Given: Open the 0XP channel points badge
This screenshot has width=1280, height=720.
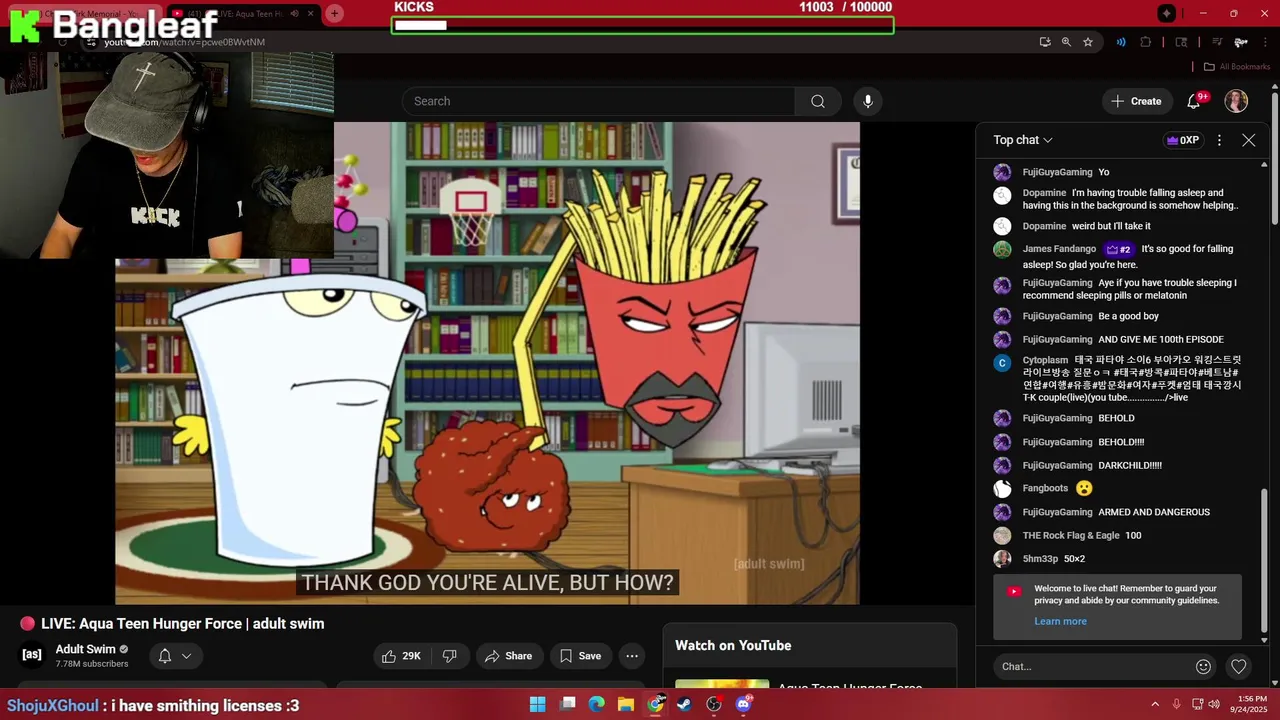Looking at the screenshot, I should [1182, 140].
